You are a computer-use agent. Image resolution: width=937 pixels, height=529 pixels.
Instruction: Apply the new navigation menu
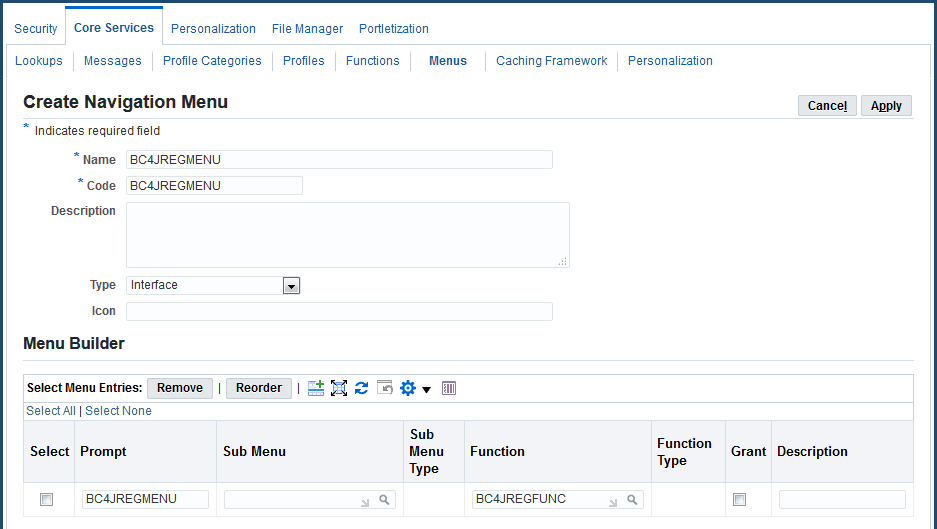(x=886, y=106)
